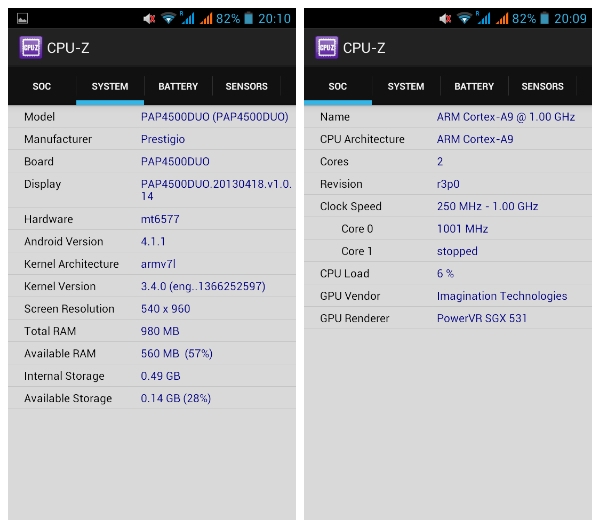Select Display value PAP4500DUO.20130418.v1.0.14

coord(216,190)
